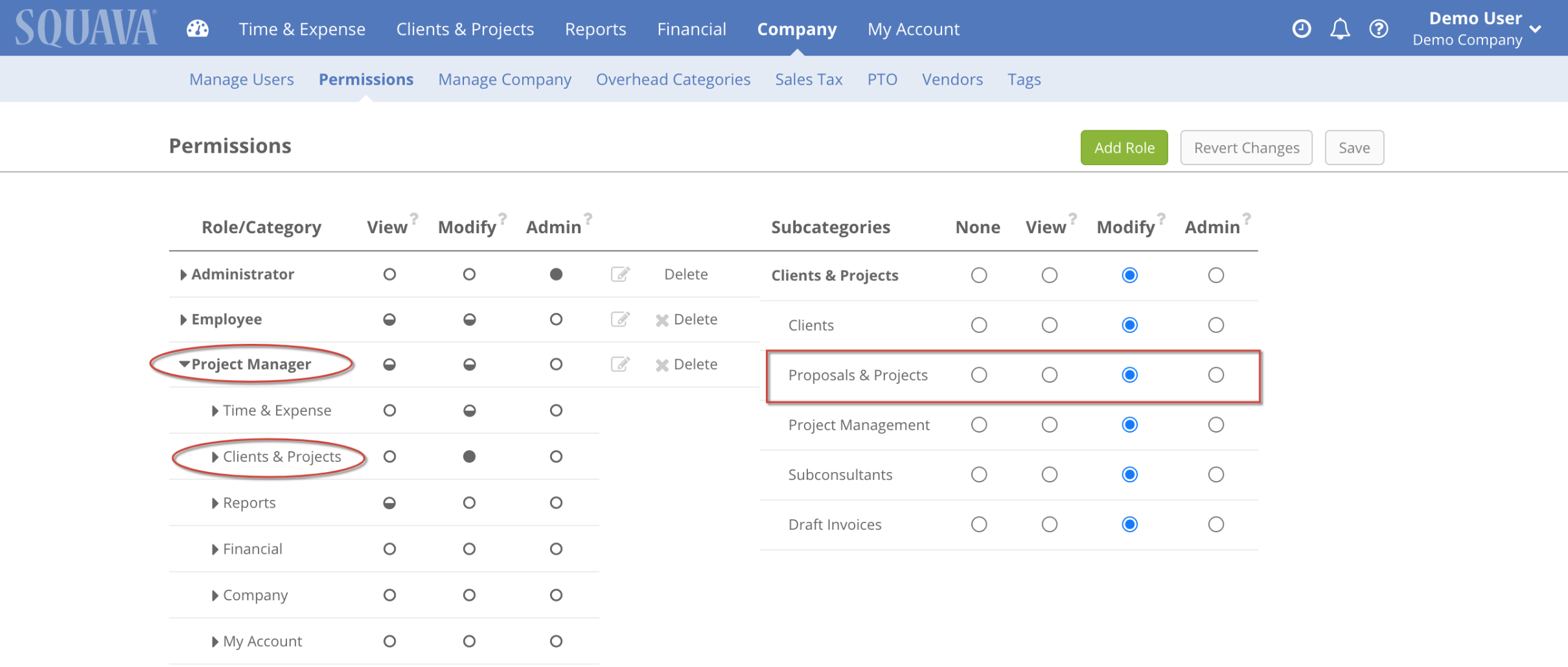
Task: Set Clients subcategory to Admin
Action: (1216, 325)
